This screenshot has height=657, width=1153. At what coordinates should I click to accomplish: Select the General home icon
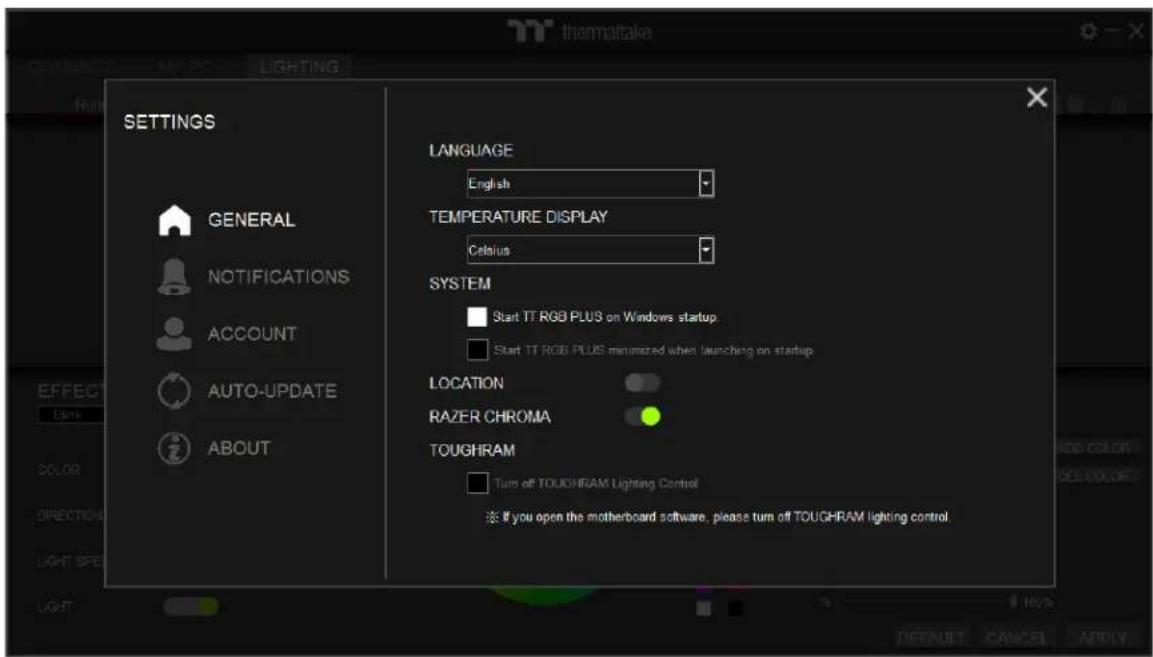pyautogui.click(x=174, y=220)
